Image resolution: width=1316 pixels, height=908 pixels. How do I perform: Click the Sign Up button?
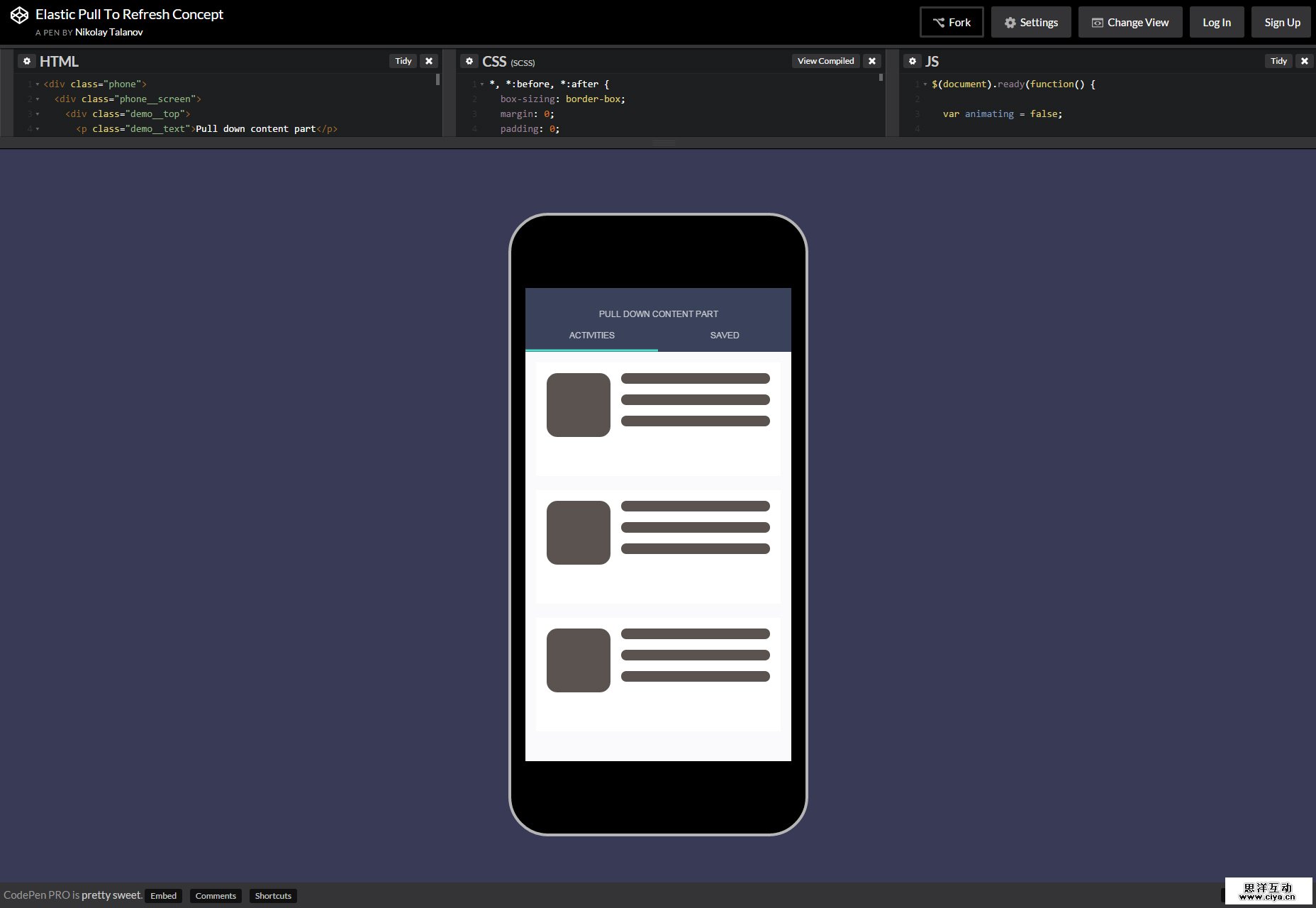pyautogui.click(x=1281, y=22)
